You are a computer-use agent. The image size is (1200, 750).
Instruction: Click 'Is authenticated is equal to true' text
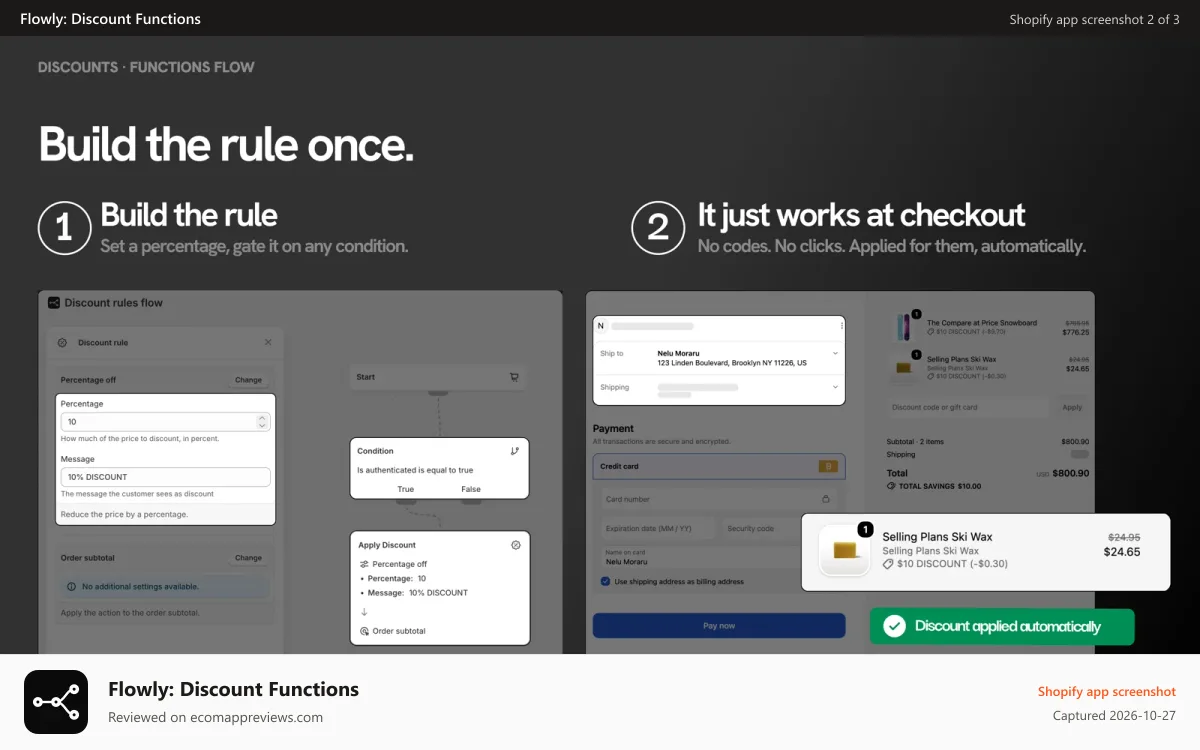click(415, 470)
